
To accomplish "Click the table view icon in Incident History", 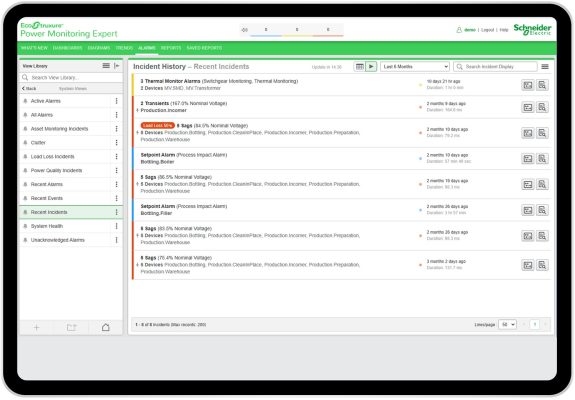I will click(360, 66).
